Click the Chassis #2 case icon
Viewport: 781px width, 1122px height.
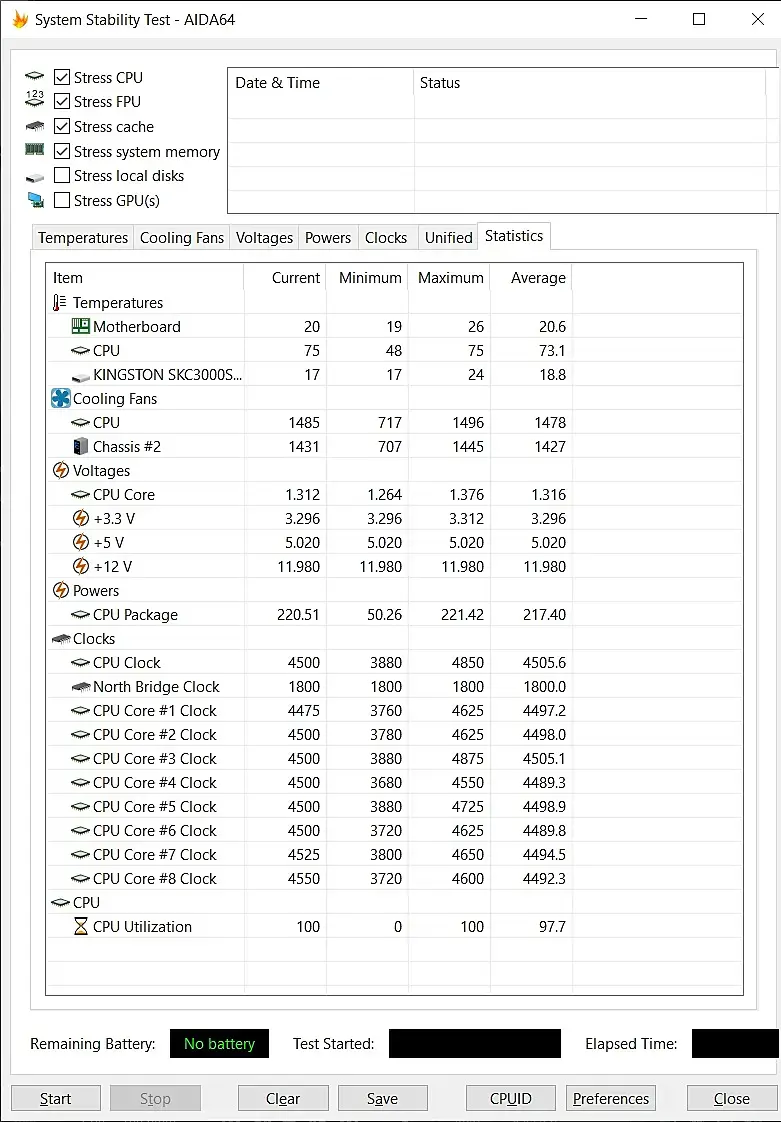(80, 447)
